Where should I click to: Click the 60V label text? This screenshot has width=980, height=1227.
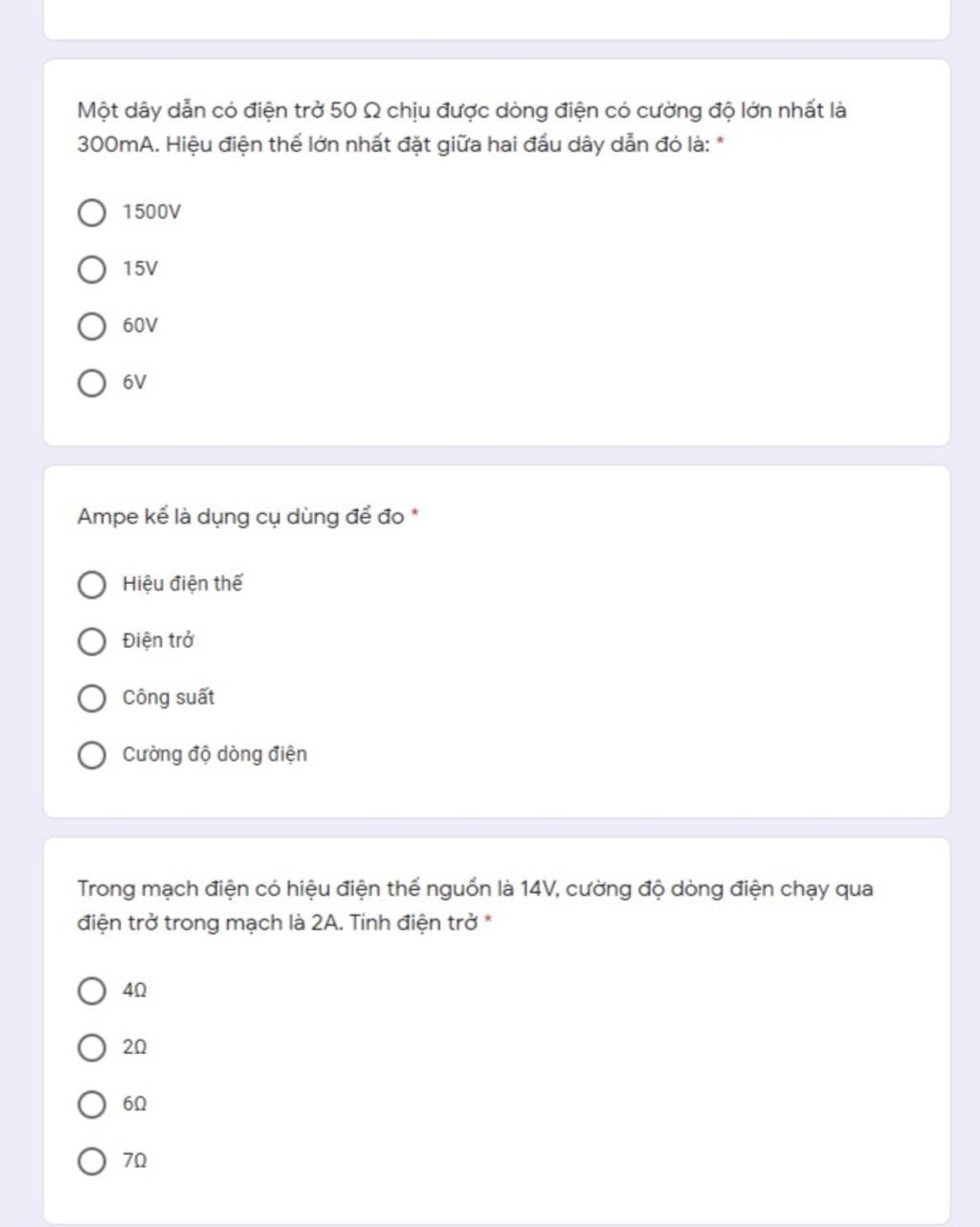(x=140, y=326)
